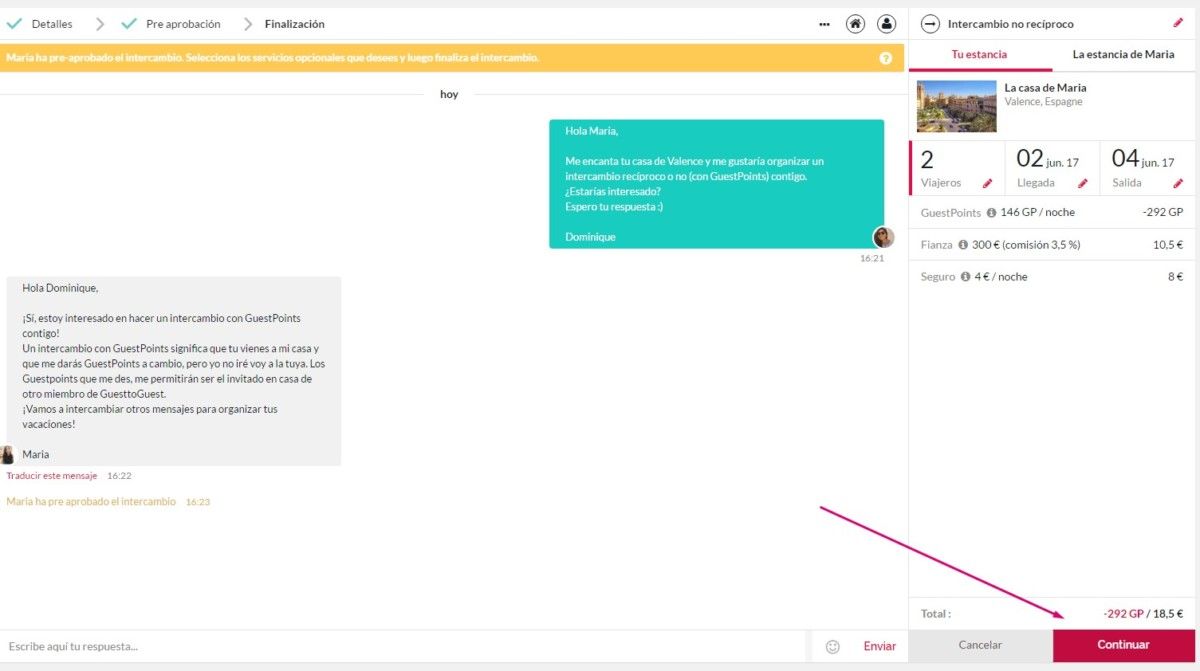The height and width of the screenshot is (671, 1200).
Task: Click Dominique's avatar on sent message
Action: tap(883, 237)
